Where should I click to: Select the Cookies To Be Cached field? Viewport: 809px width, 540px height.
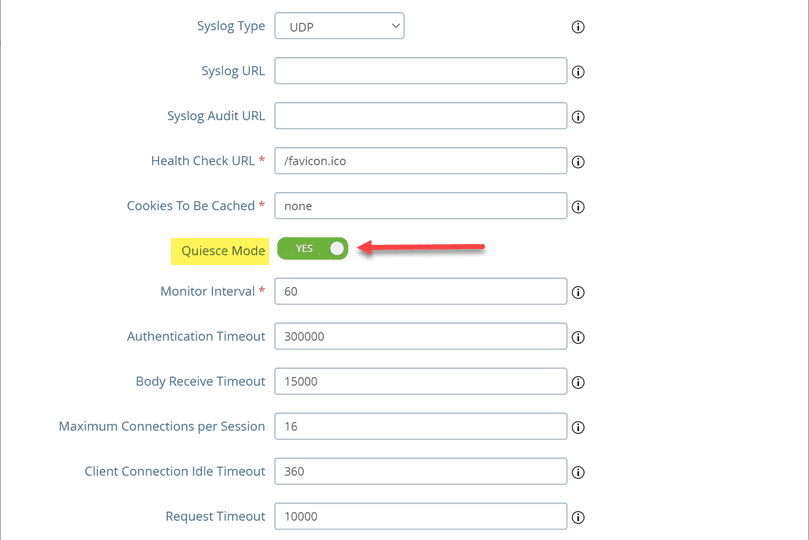pyautogui.click(x=420, y=206)
